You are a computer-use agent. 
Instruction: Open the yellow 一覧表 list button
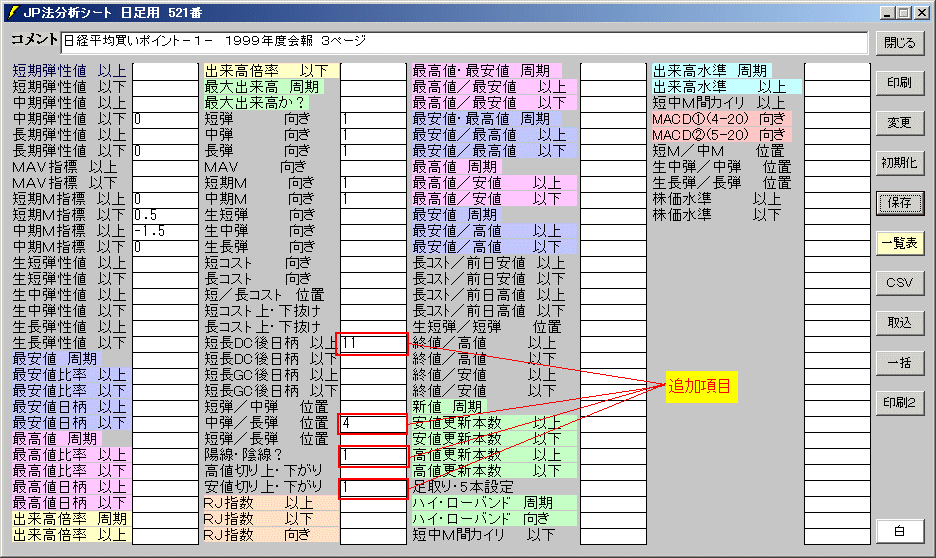pos(899,243)
